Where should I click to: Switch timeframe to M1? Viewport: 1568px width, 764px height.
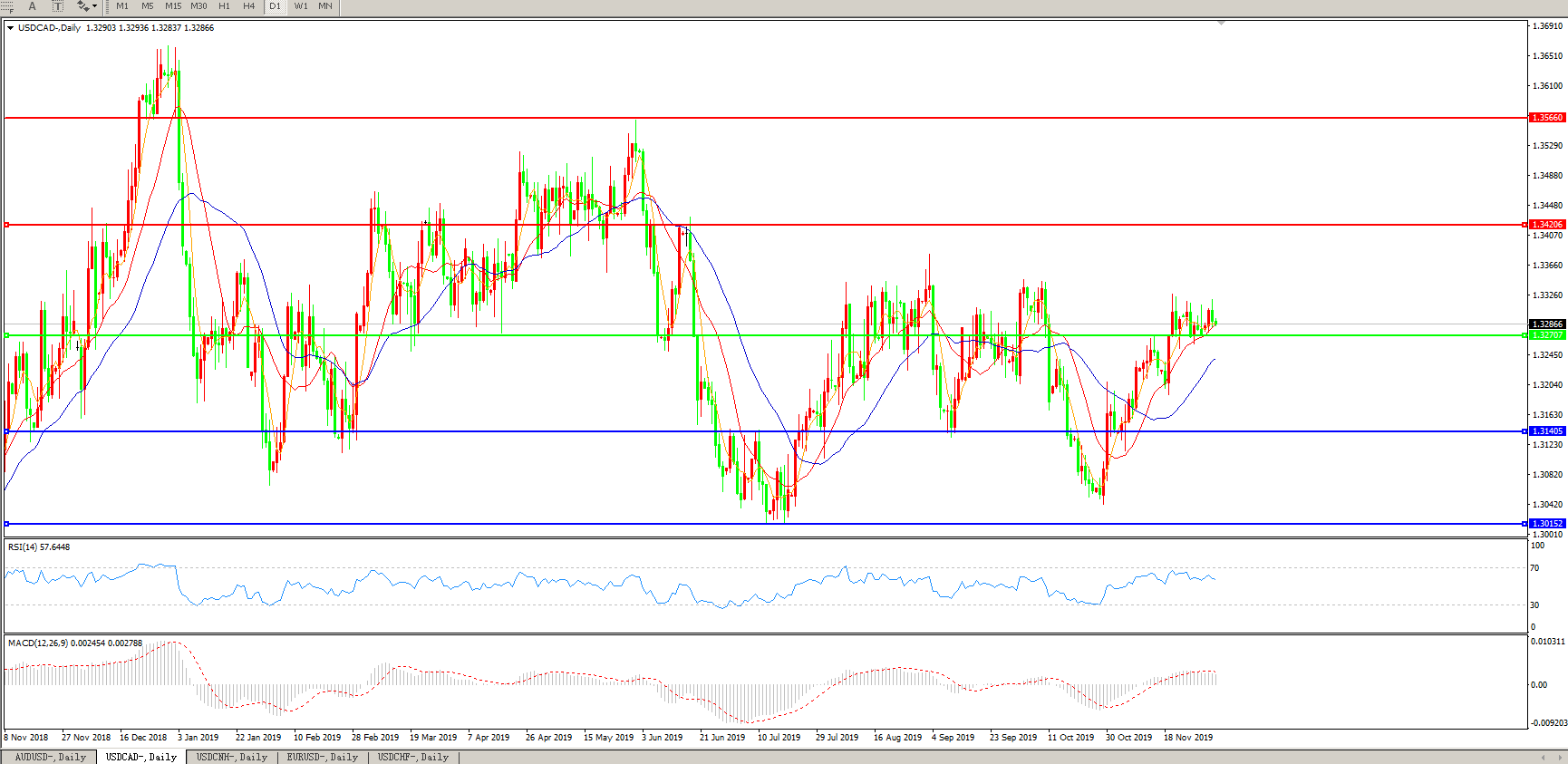122,6
